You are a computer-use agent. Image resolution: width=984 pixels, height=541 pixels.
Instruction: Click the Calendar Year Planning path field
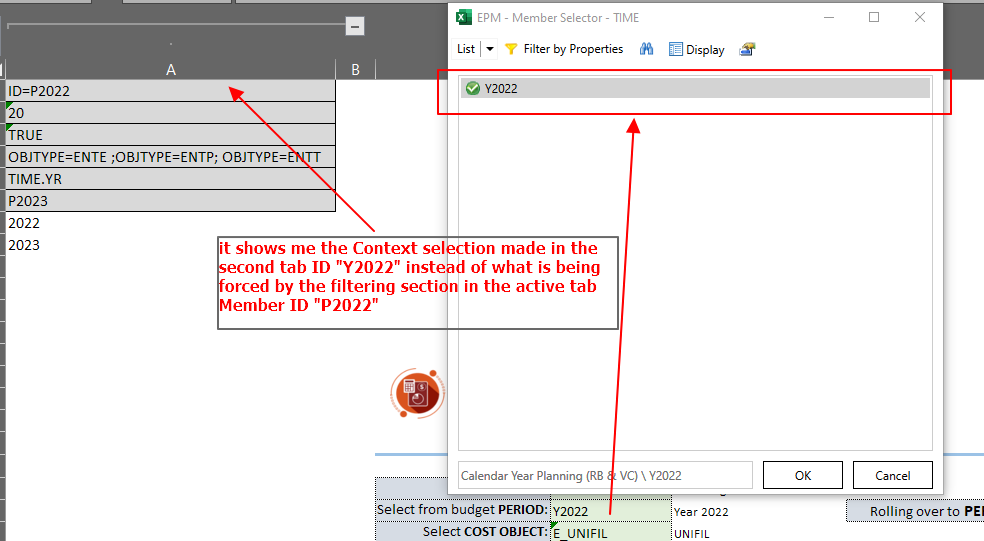coord(605,475)
